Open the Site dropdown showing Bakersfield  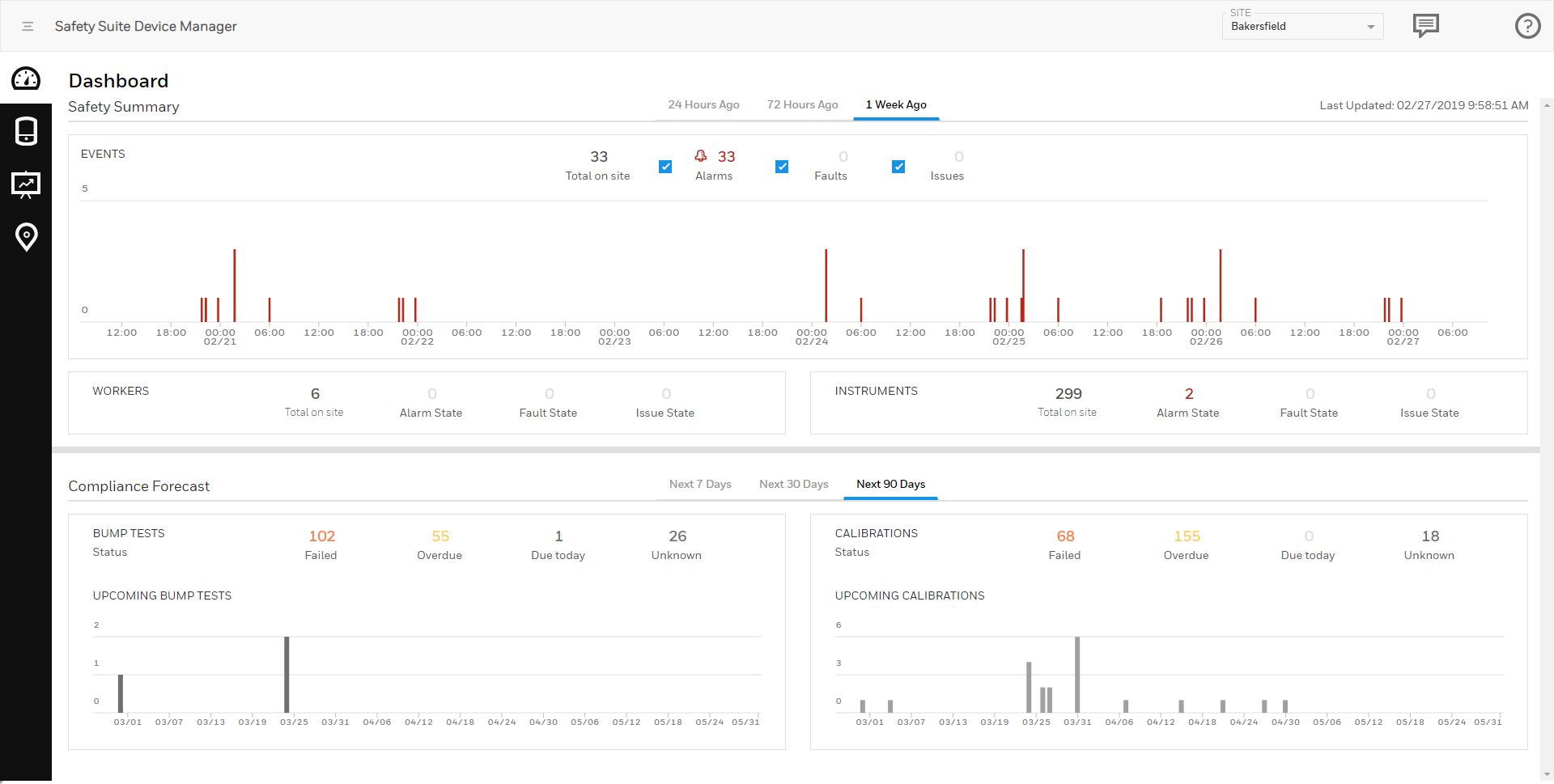(x=1302, y=27)
